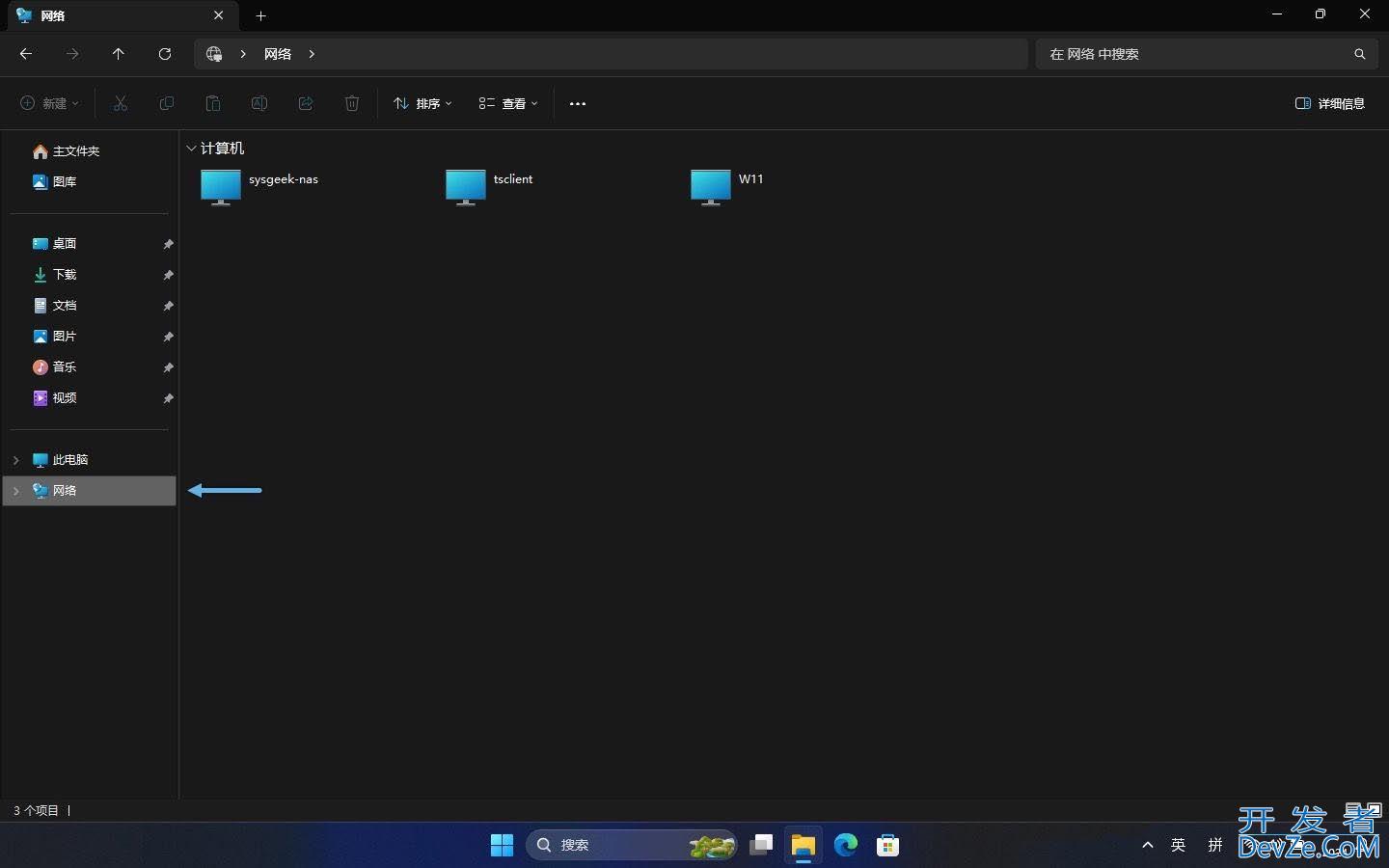Open the sysgeek-nas computer
Viewport: 1389px width, 868px height.
259,186
